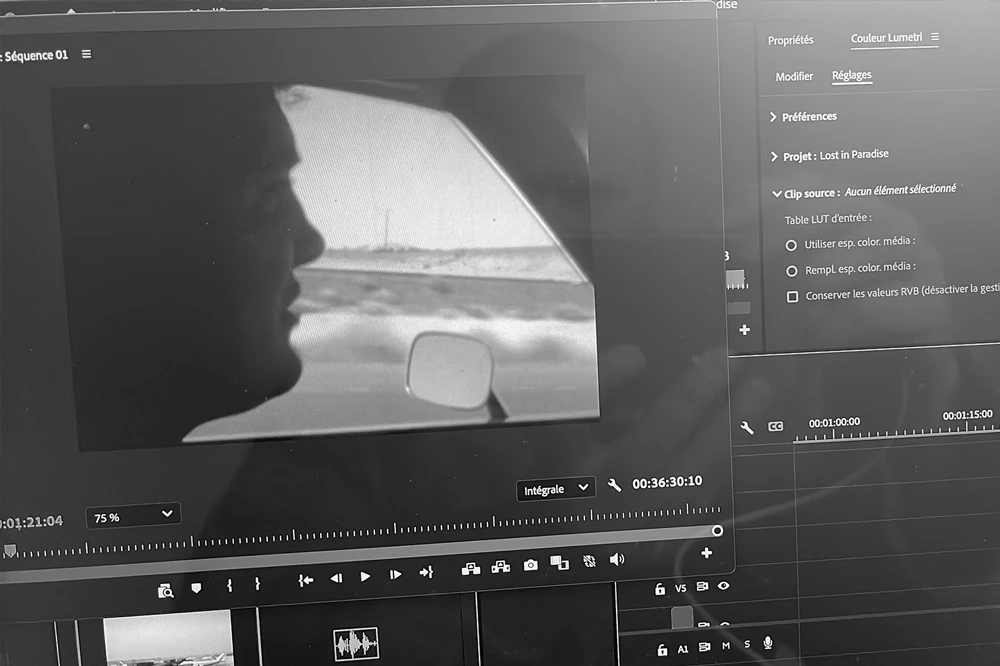Viewport: 1000px width, 666px height.
Task: Select the Réglages tab
Action: point(851,75)
